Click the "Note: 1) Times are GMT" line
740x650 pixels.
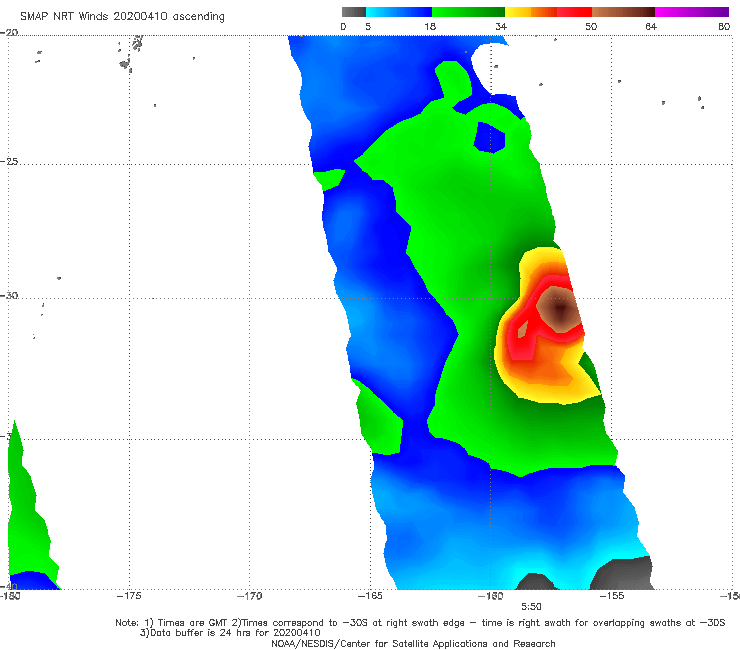[x=420, y=623]
